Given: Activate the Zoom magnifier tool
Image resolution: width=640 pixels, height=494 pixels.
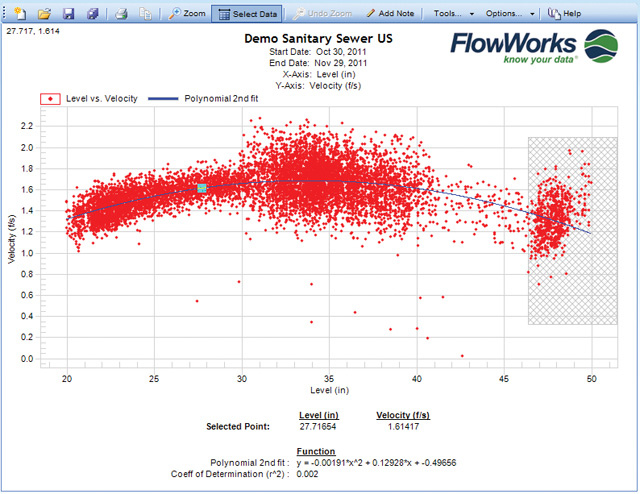Looking at the screenshot, I should [186, 14].
